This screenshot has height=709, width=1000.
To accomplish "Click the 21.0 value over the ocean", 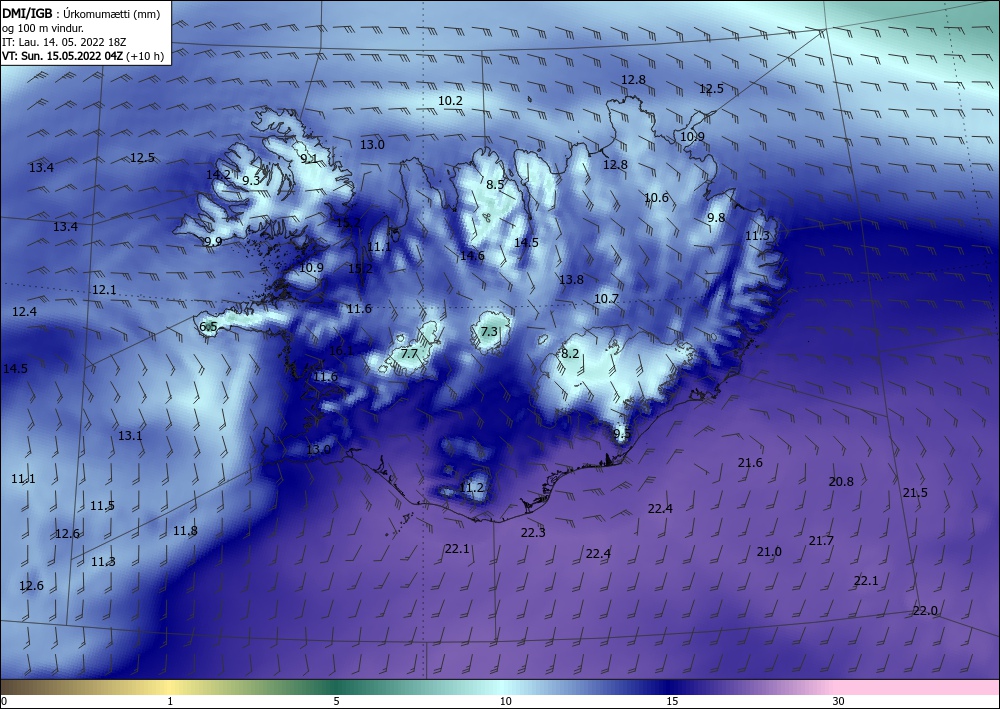I will click(x=769, y=552).
